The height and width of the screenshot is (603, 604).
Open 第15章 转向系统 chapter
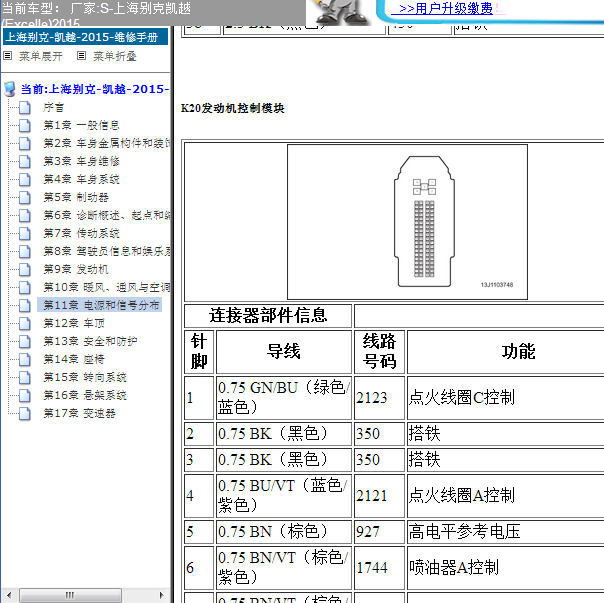click(x=85, y=377)
